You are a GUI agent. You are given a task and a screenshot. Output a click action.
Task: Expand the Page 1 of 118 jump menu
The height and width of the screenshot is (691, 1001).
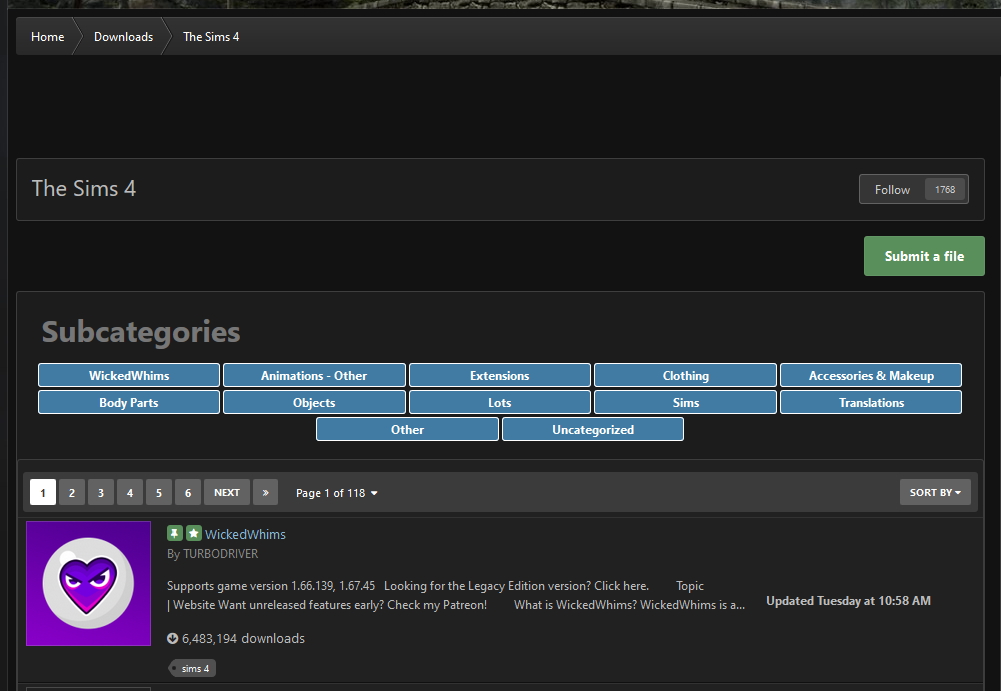(336, 493)
